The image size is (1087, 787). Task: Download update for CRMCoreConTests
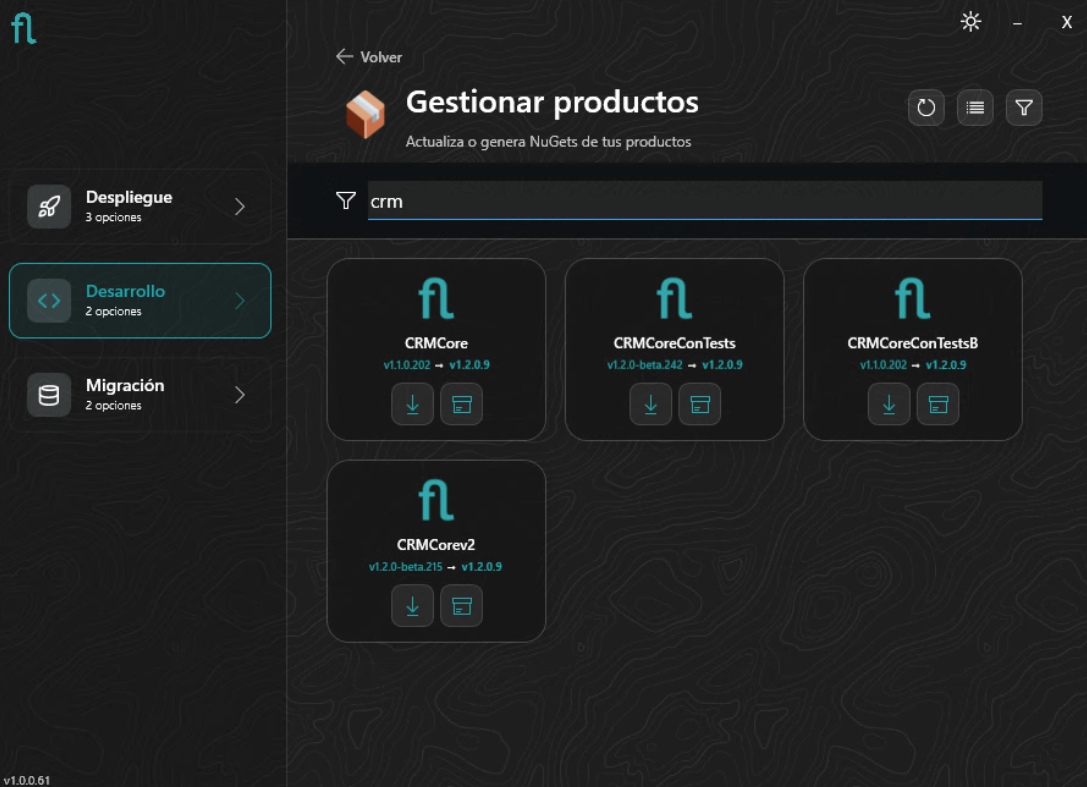point(650,404)
